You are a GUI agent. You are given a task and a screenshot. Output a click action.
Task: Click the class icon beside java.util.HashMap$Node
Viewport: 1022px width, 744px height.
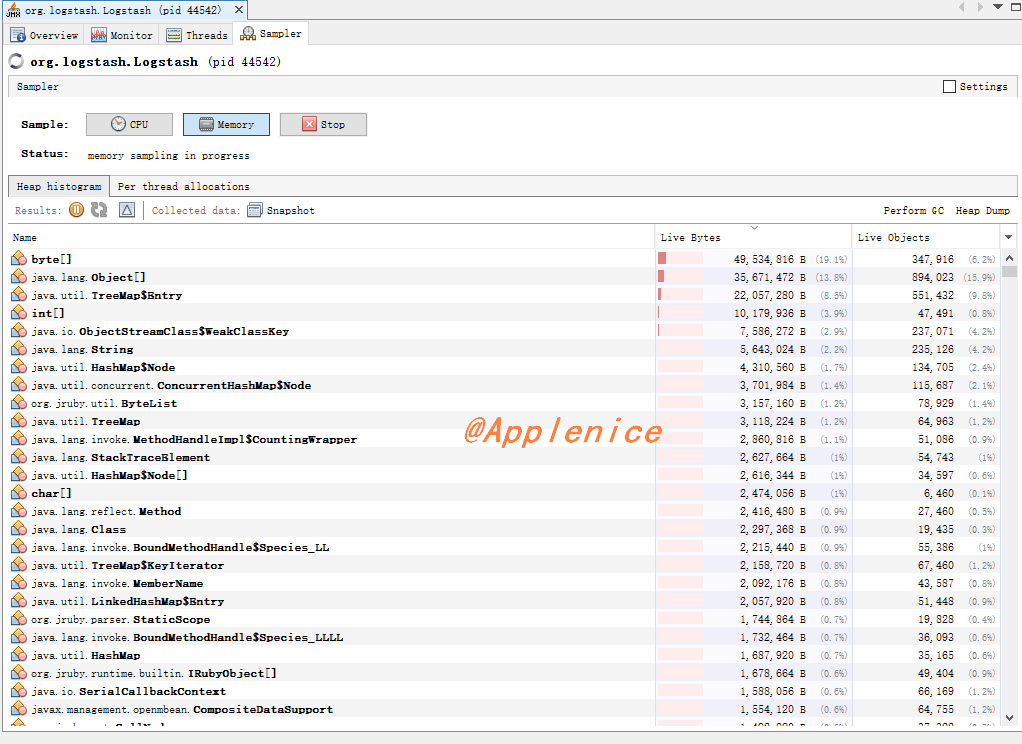(19, 367)
